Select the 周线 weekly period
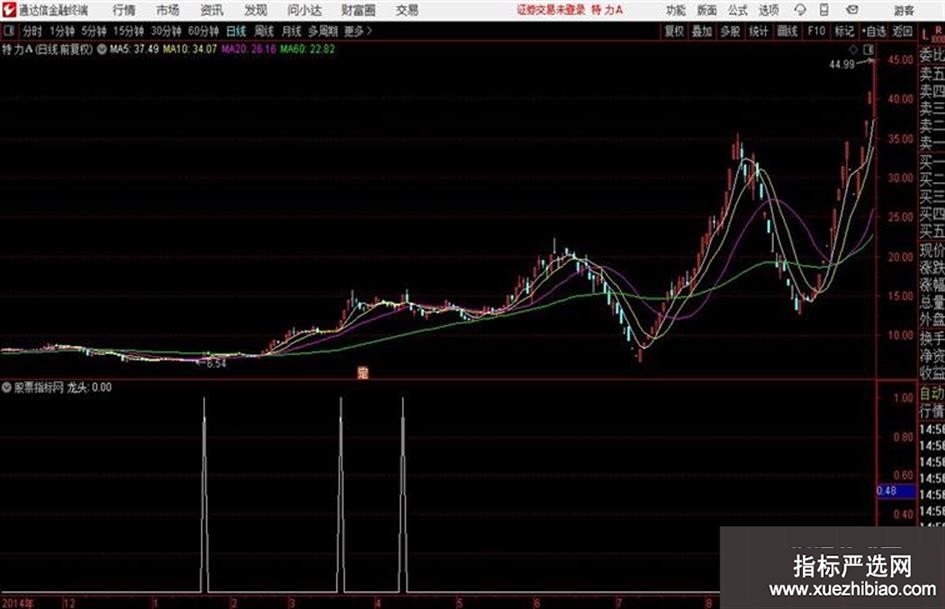945x609 pixels. tap(264, 31)
